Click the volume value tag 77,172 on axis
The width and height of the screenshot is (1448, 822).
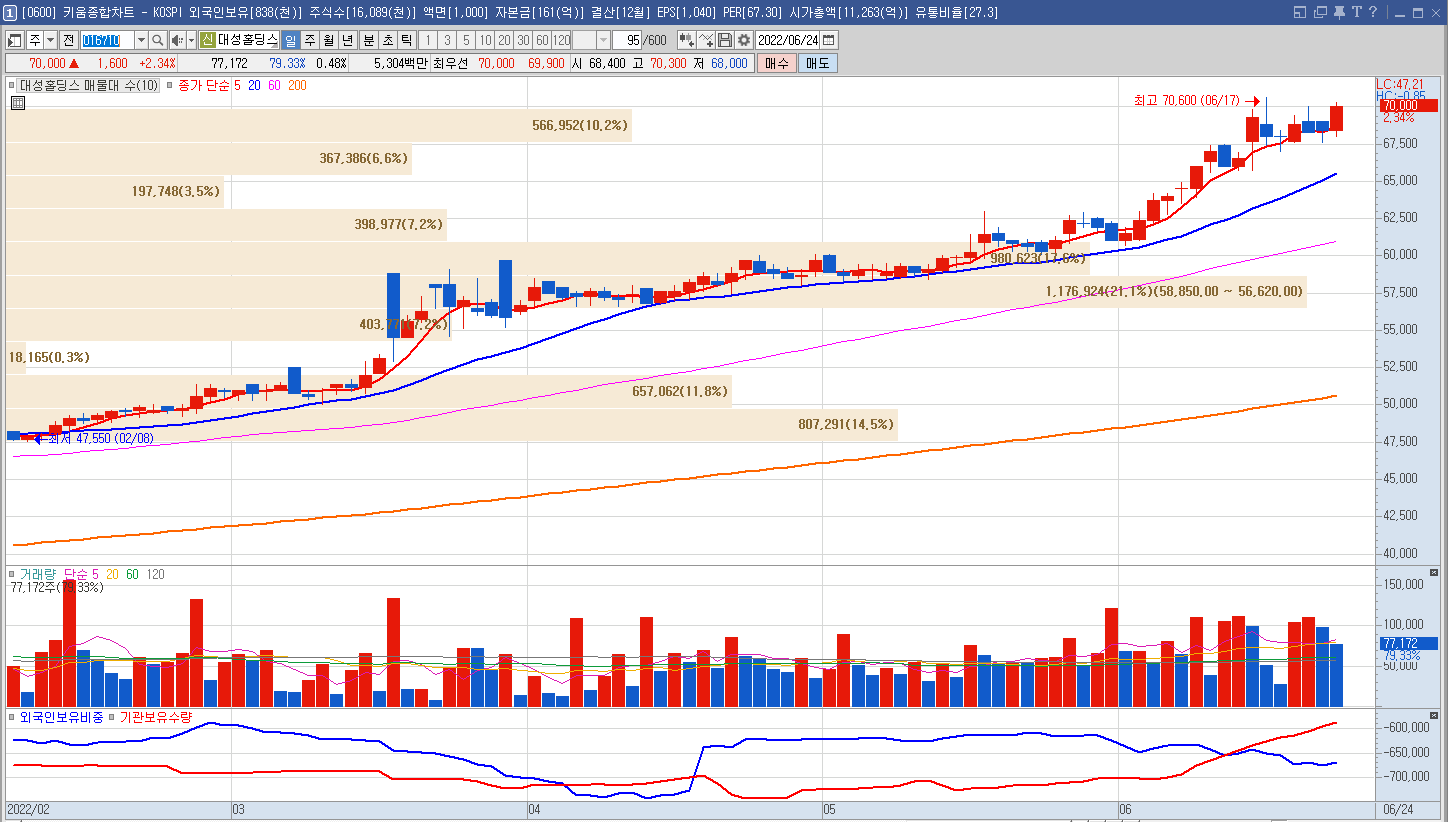[x=1408, y=643]
